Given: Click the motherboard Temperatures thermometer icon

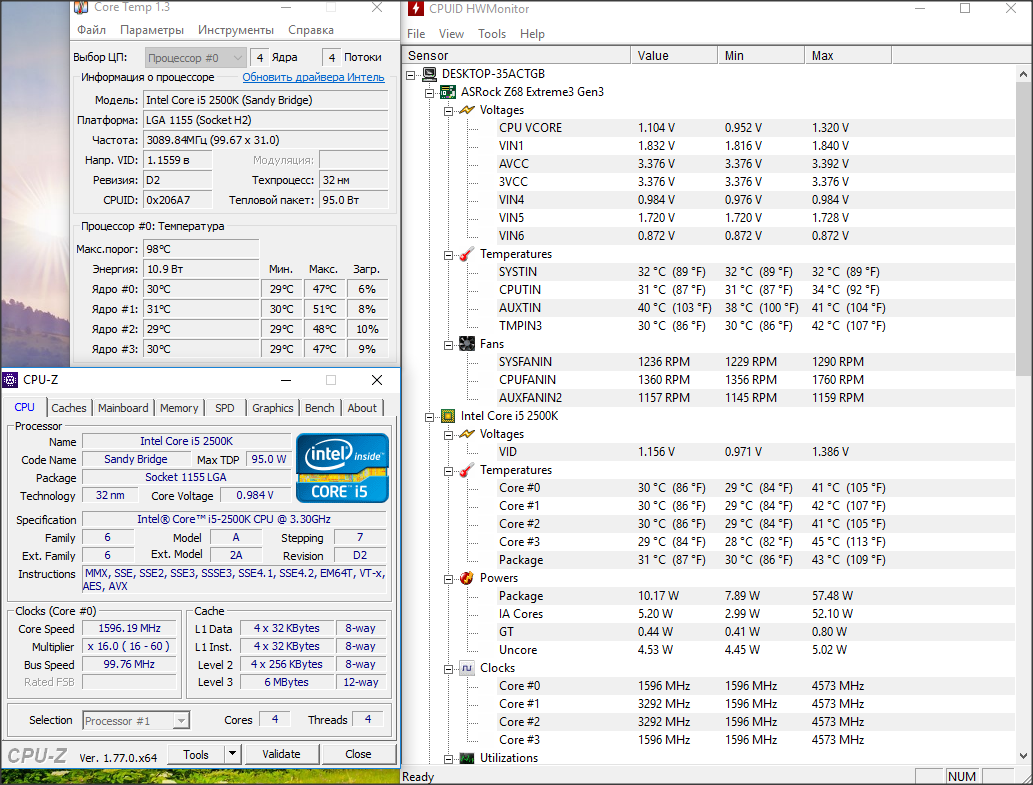Looking at the screenshot, I should (x=466, y=254).
